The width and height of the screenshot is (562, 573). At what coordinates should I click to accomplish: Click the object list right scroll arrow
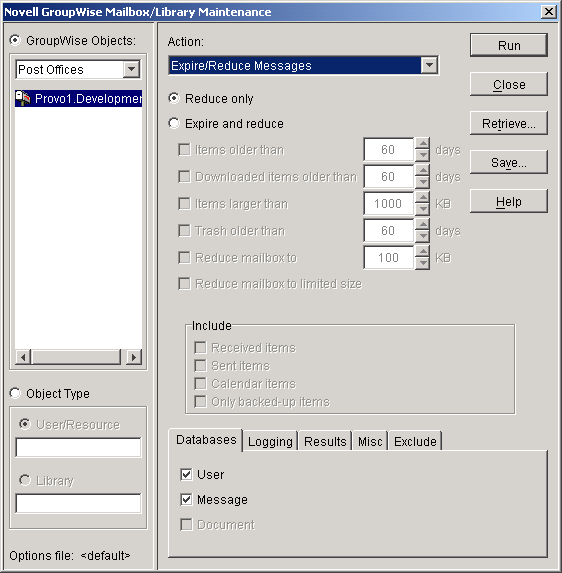[x=134, y=357]
